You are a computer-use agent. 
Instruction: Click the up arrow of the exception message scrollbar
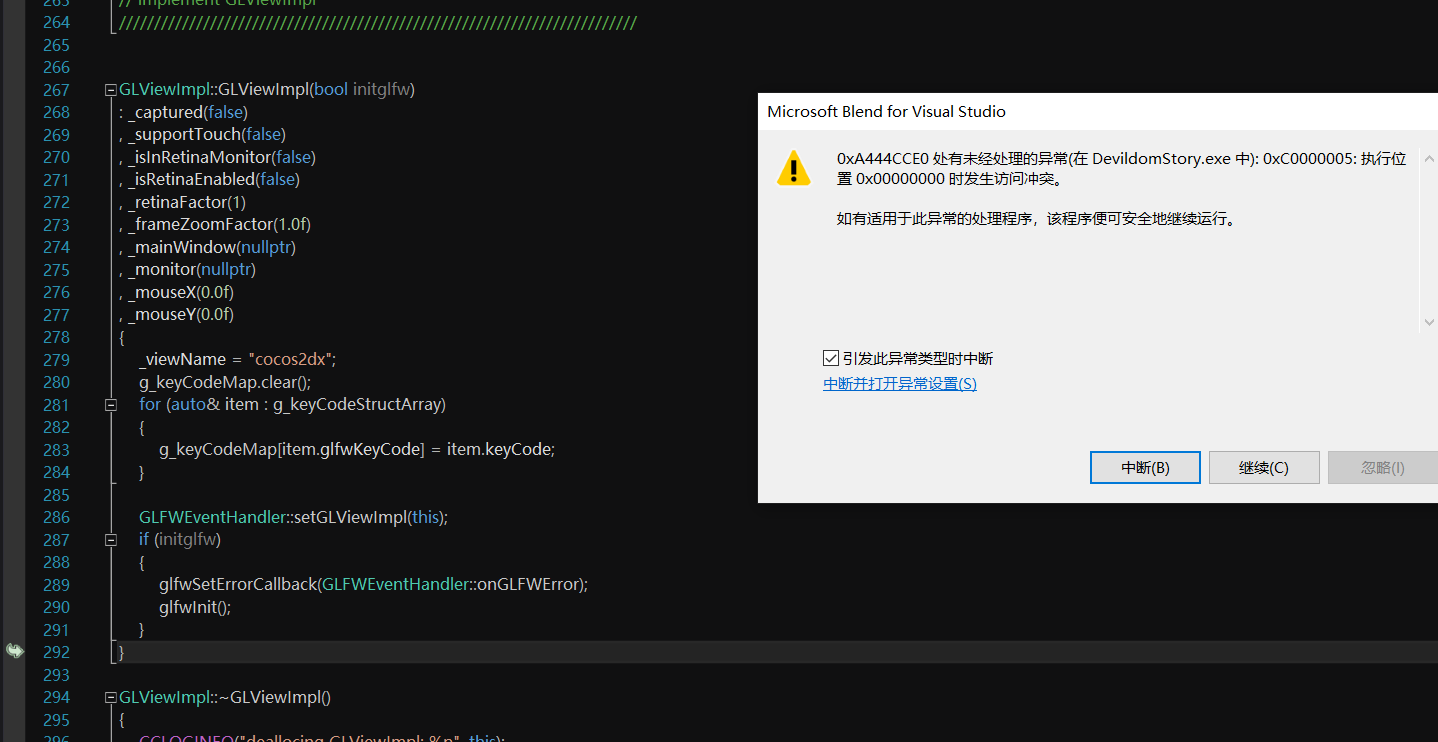1429,158
